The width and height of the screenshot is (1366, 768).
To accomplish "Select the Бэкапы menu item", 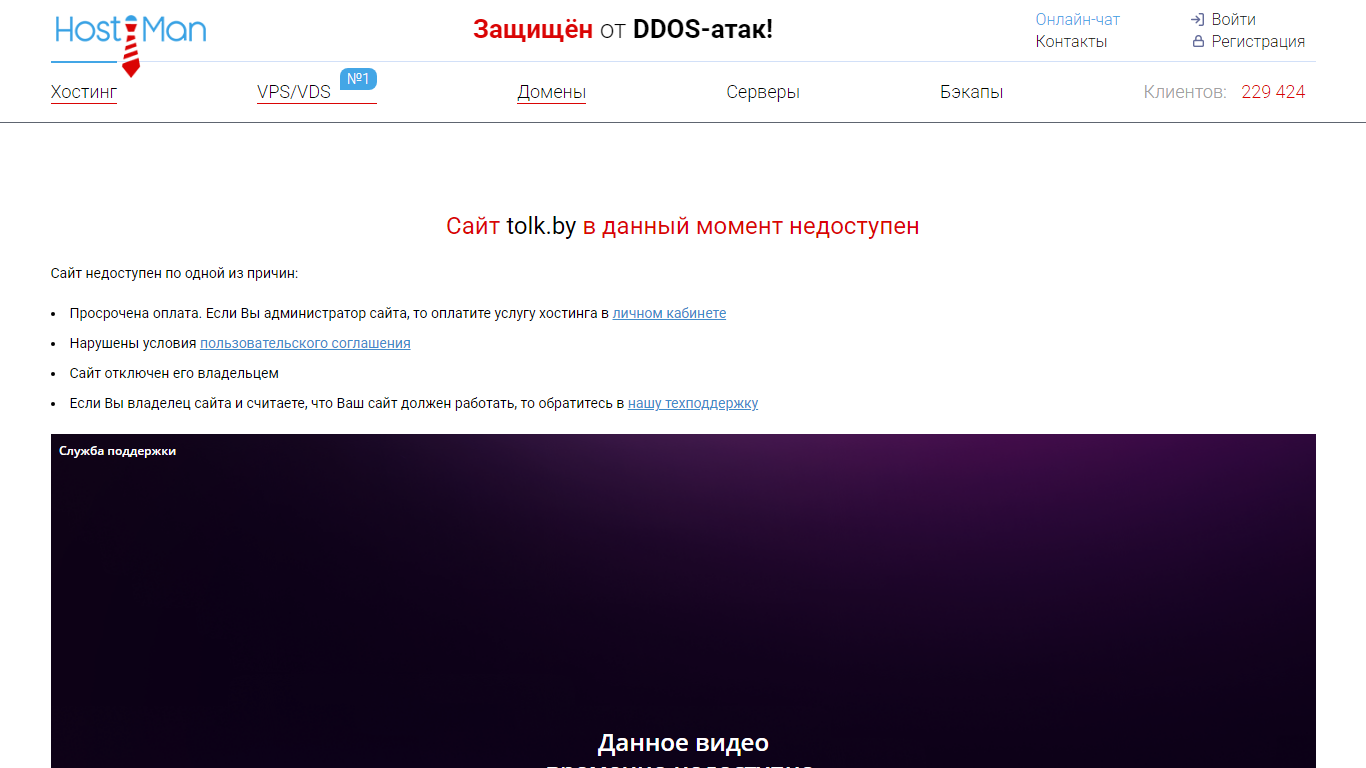I will pos(971,92).
